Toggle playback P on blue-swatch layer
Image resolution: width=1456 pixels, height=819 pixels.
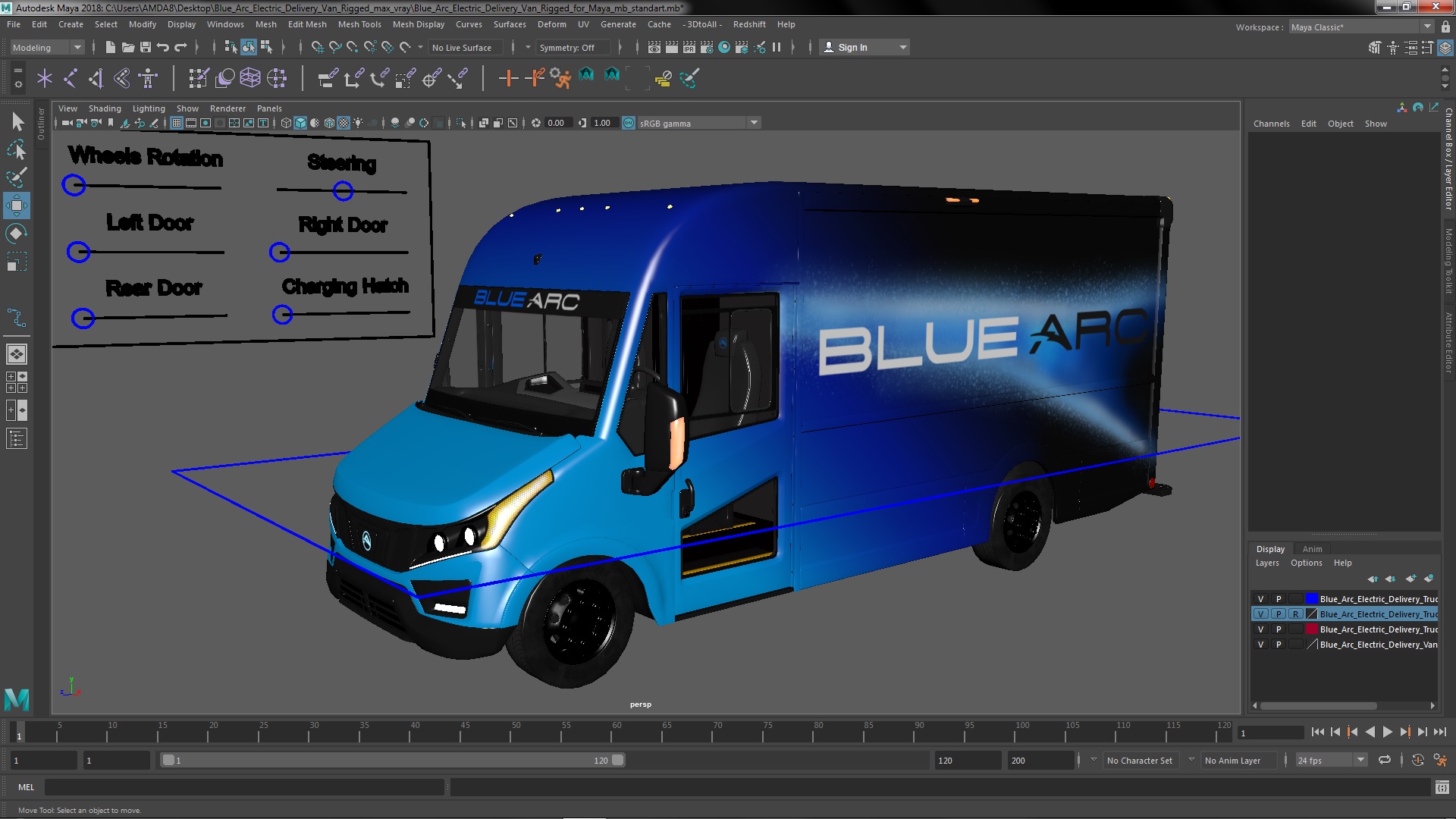(1278, 599)
